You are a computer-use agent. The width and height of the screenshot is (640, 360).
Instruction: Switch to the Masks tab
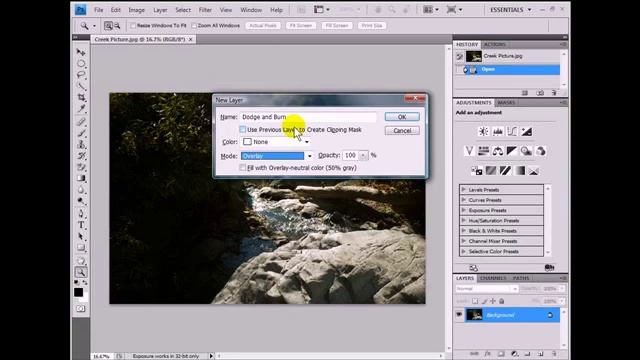tap(506, 102)
